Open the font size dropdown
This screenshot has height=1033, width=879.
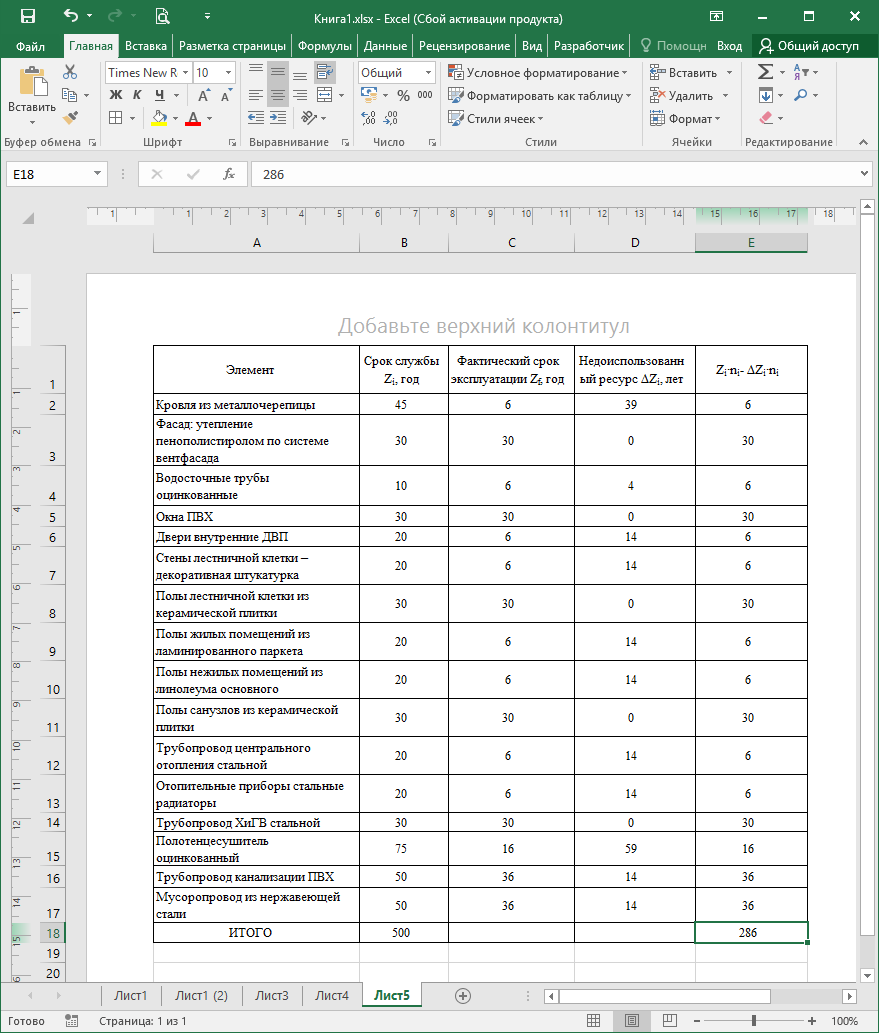pos(229,72)
